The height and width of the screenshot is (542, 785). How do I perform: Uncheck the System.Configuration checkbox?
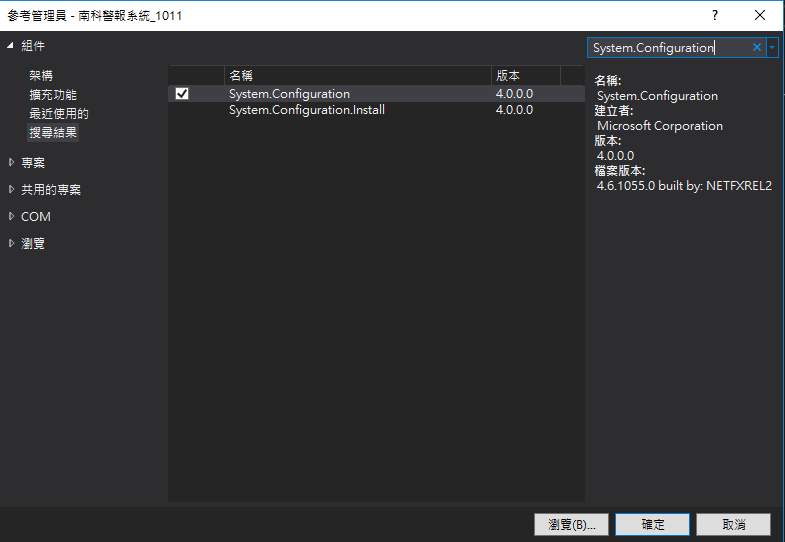click(182, 94)
